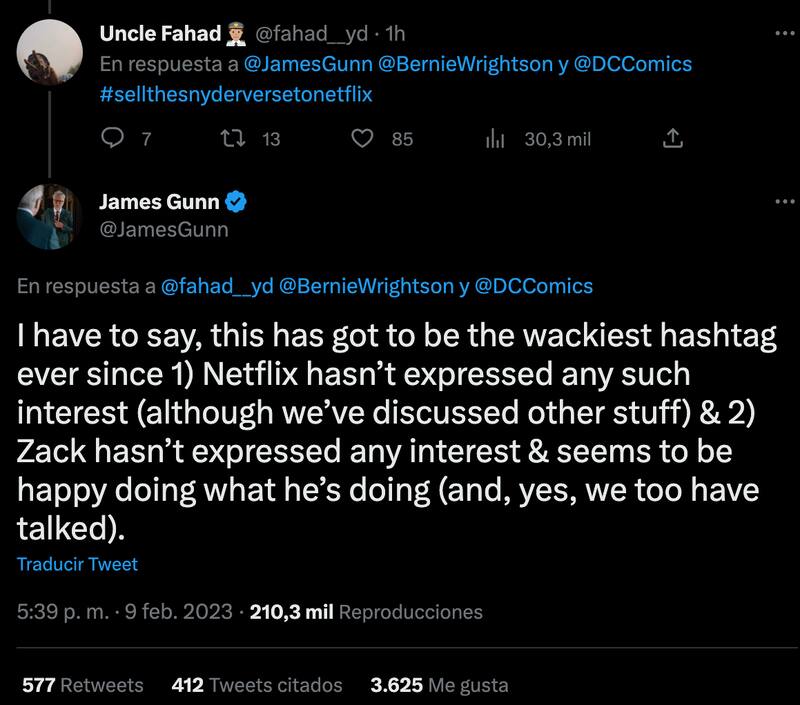The height and width of the screenshot is (705, 800).
Task: Open Uncle Fahad's profile picture
Action: (x=50, y=51)
